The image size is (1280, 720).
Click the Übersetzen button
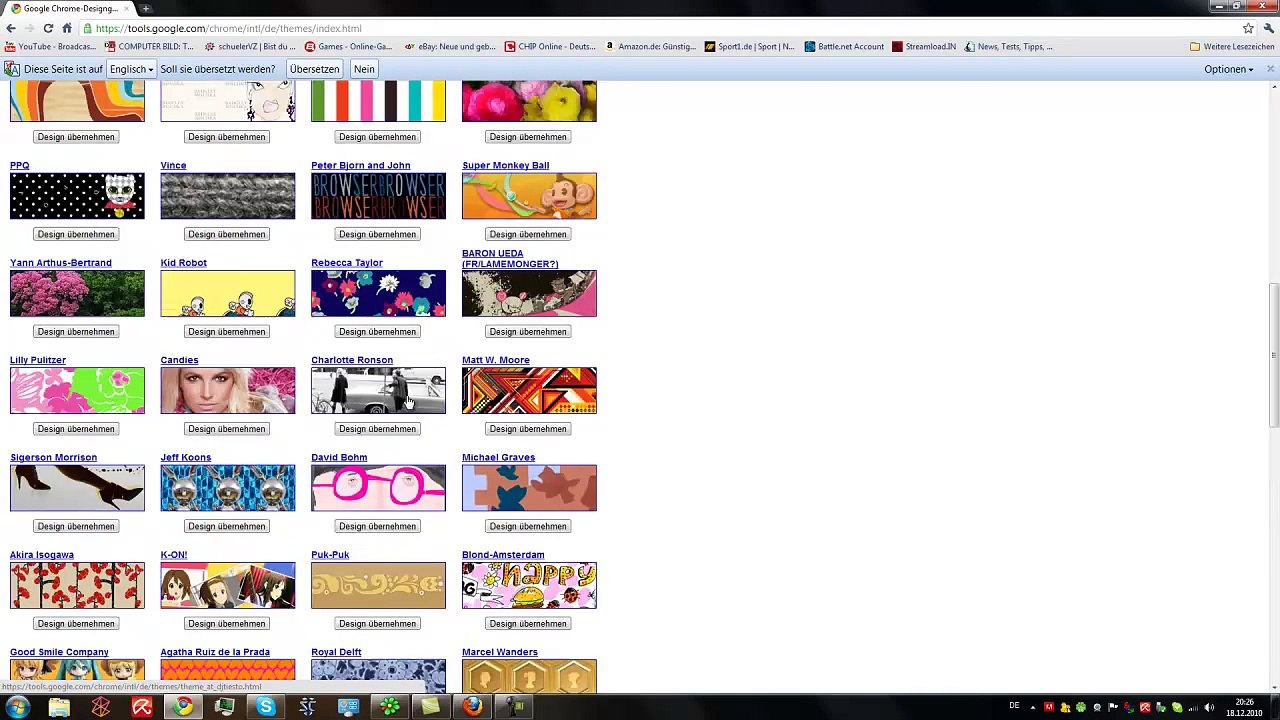pyautogui.click(x=314, y=69)
